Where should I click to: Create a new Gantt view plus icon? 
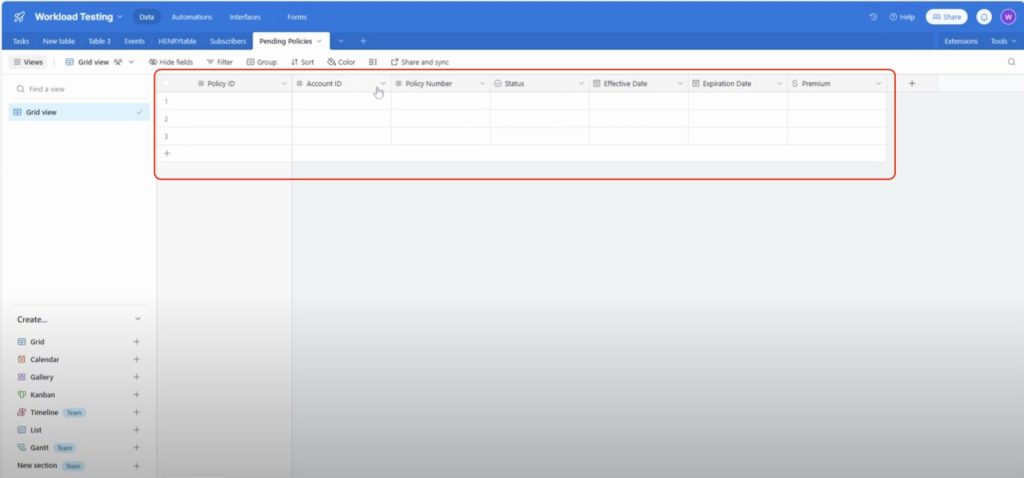click(x=136, y=447)
